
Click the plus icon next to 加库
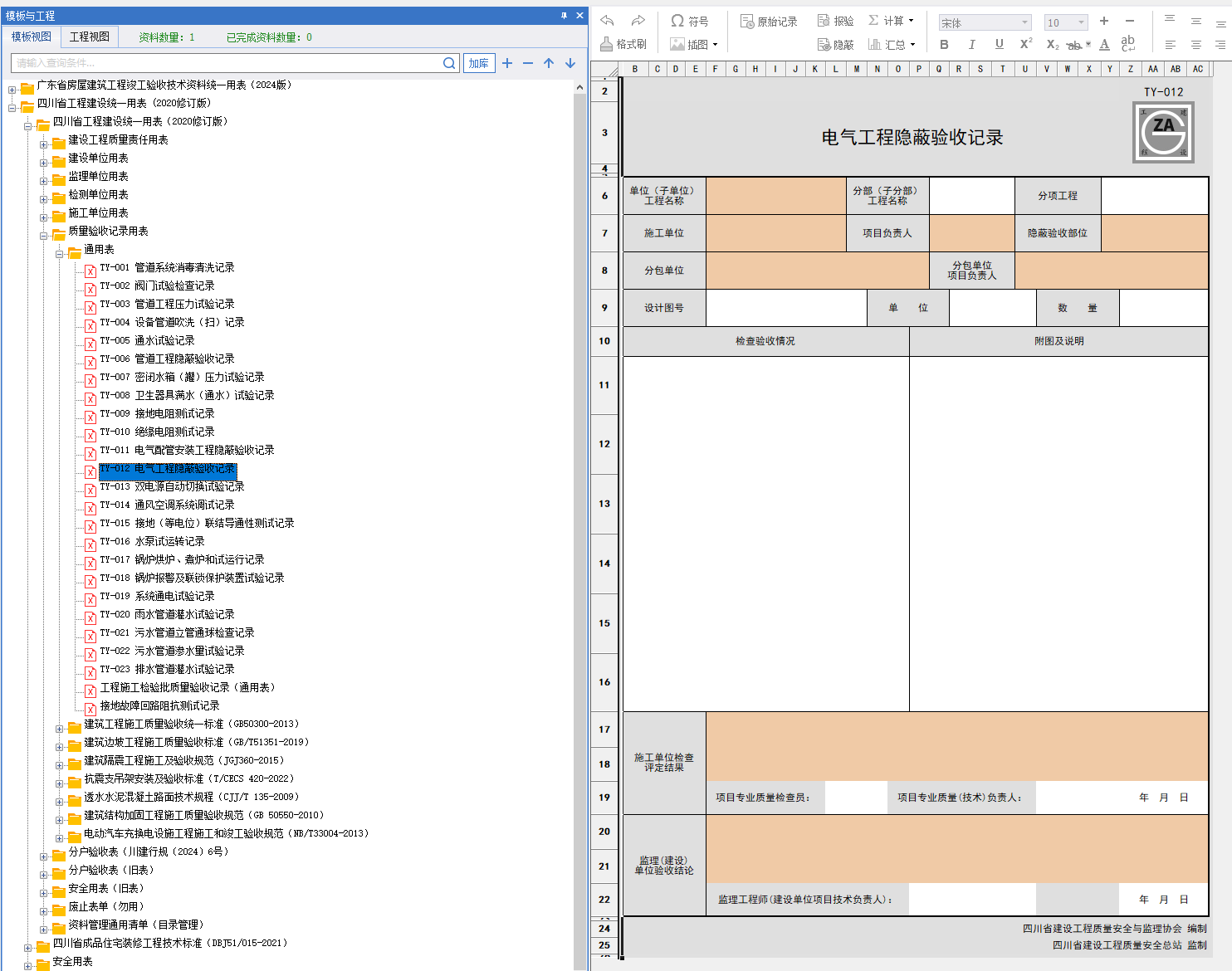[x=507, y=63]
